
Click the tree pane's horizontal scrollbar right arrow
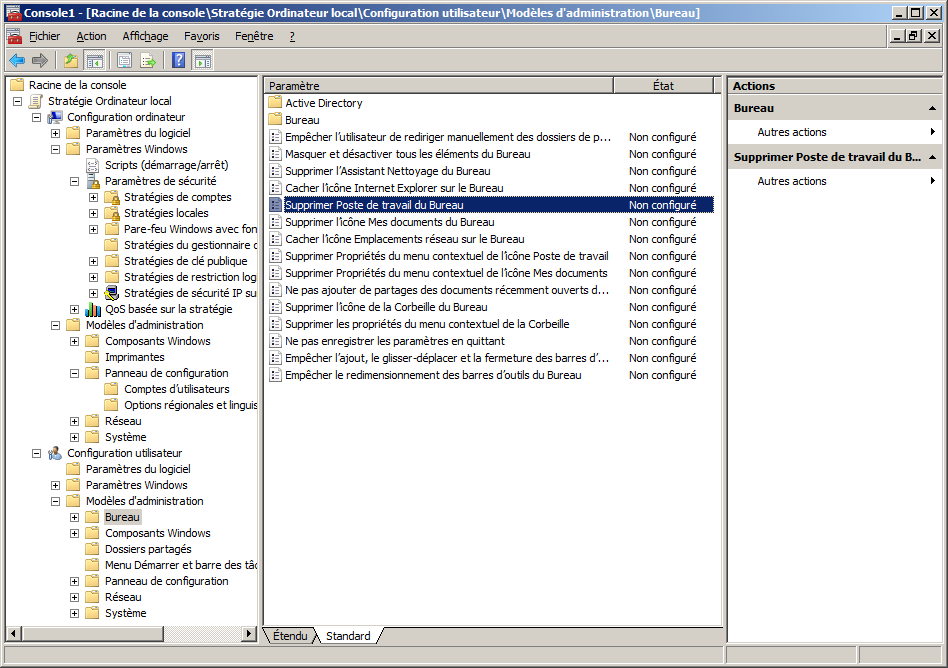[x=249, y=634]
